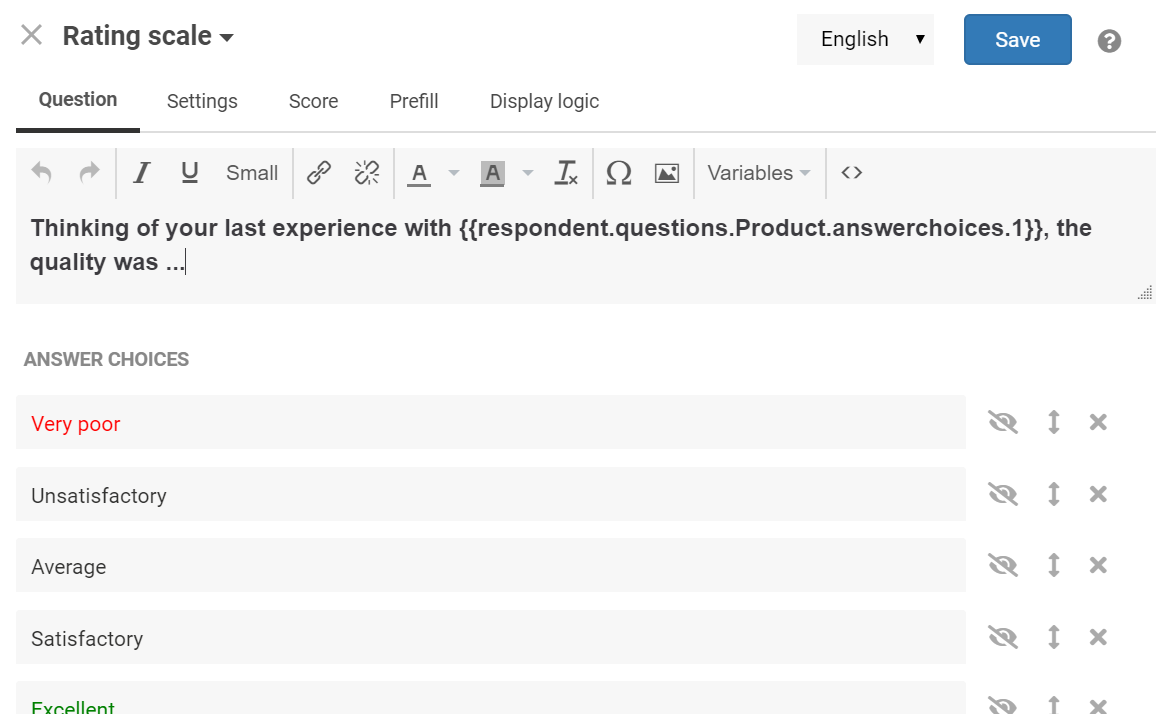Click the reorder handle for Very poor
Image resolution: width=1156 pixels, height=714 pixels.
coord(1054,422)
